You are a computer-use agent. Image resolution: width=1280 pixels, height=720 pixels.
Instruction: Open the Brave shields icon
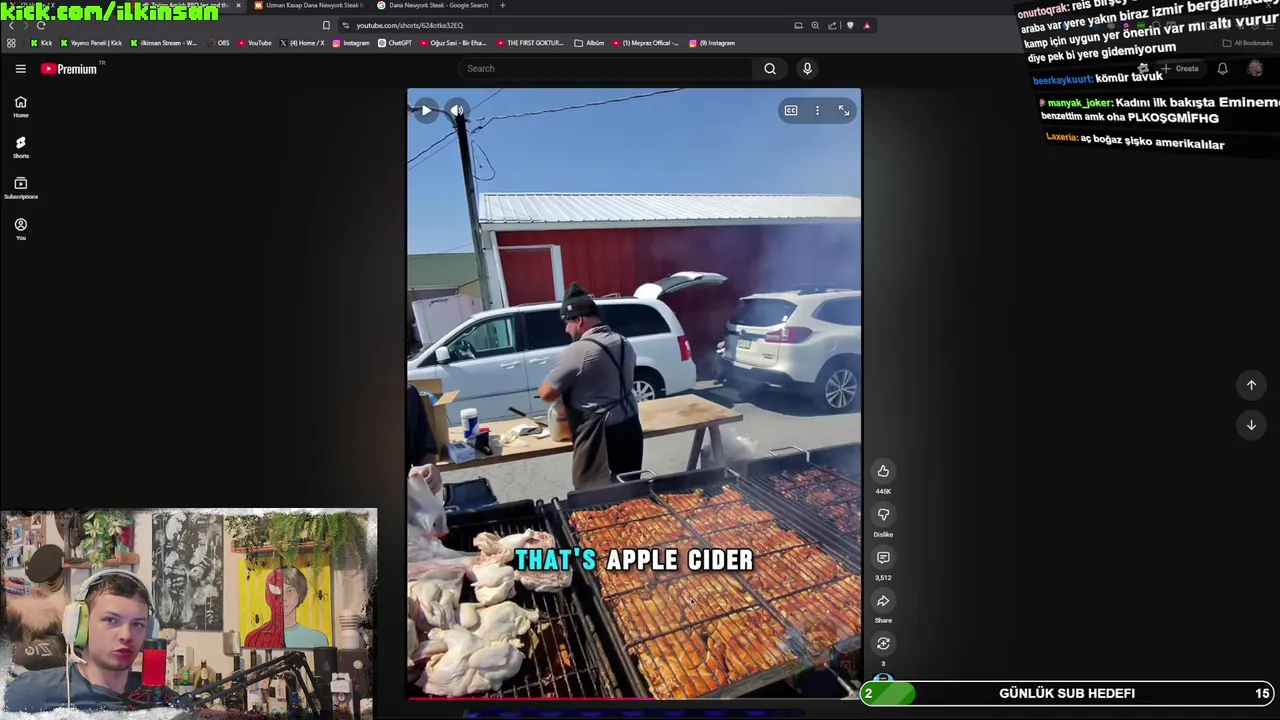(850, 25)
